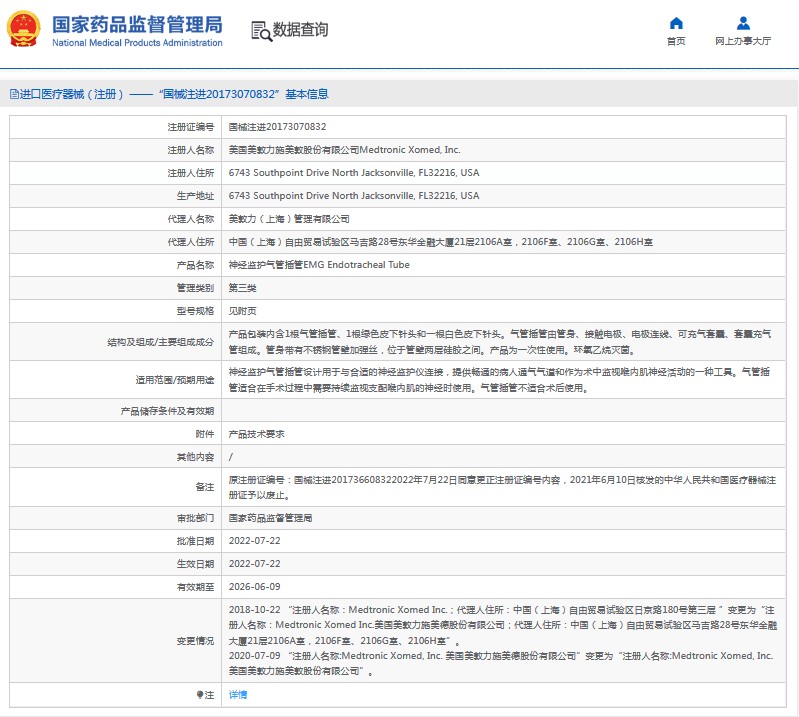Open the 详情 details link
This screenshot has width=799, height=717.
[237, 695]
